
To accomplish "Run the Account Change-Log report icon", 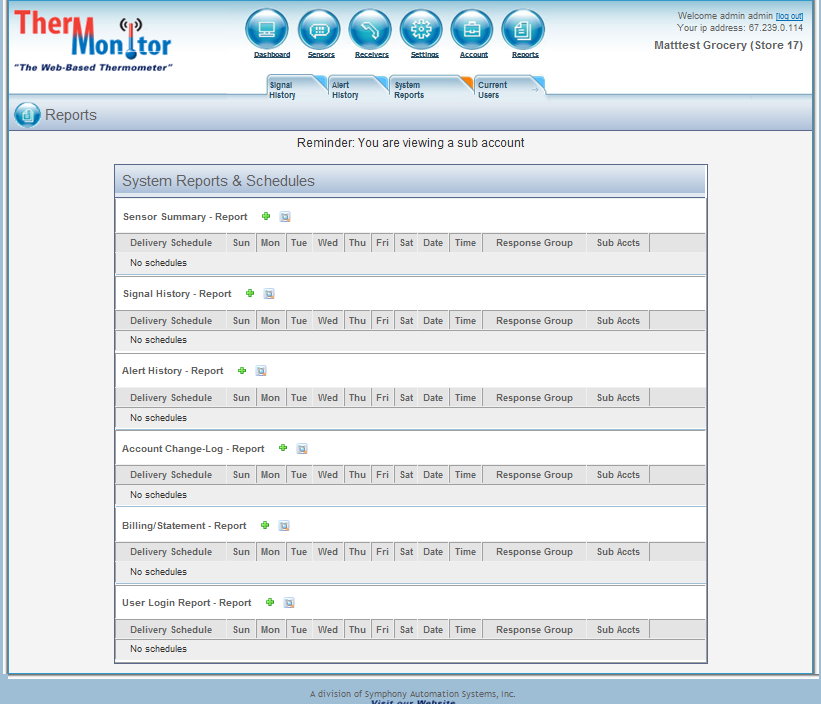I will point(302,449).
